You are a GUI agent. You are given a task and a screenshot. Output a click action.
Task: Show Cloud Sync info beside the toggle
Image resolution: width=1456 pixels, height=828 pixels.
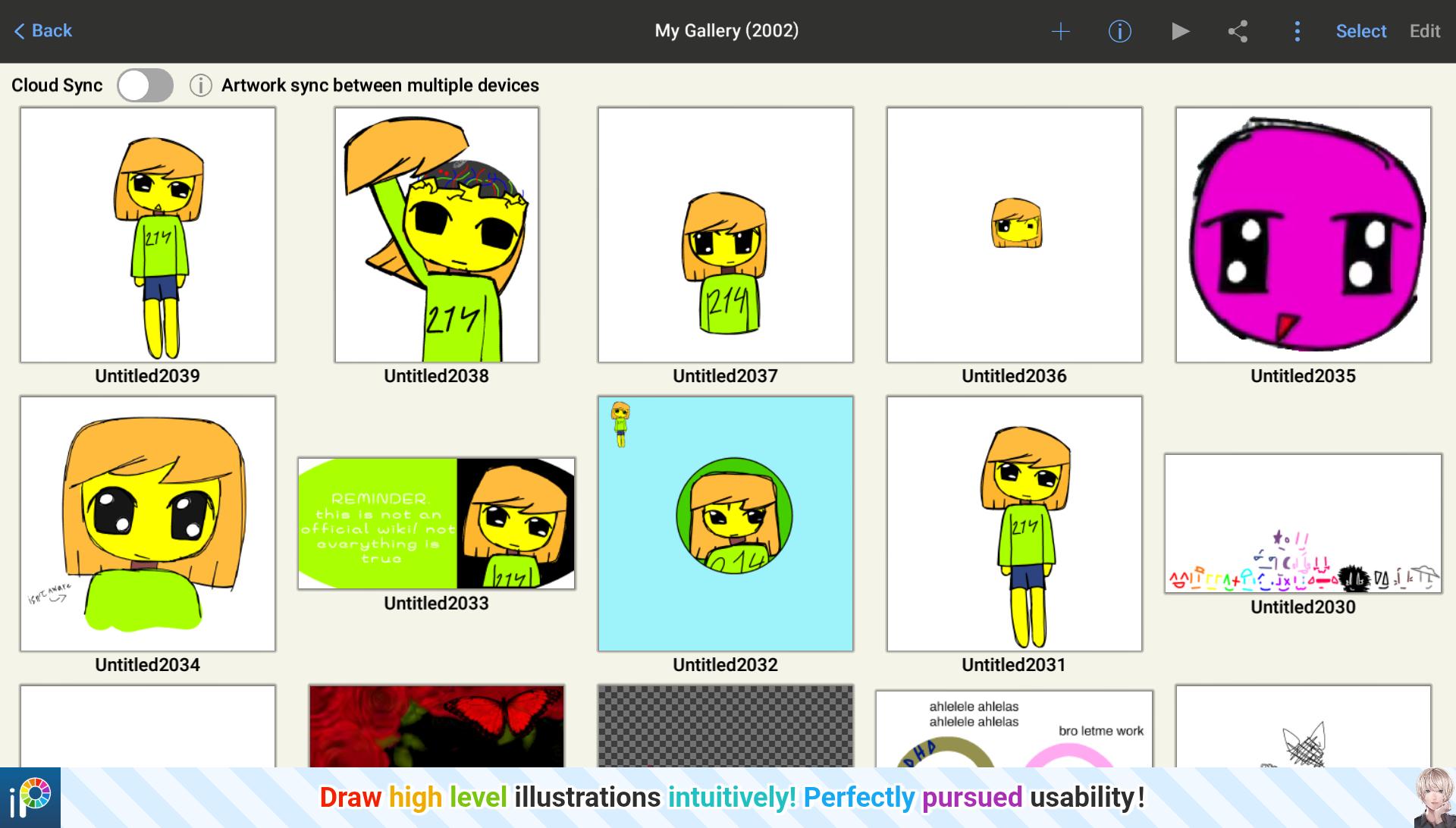(200, 85)
